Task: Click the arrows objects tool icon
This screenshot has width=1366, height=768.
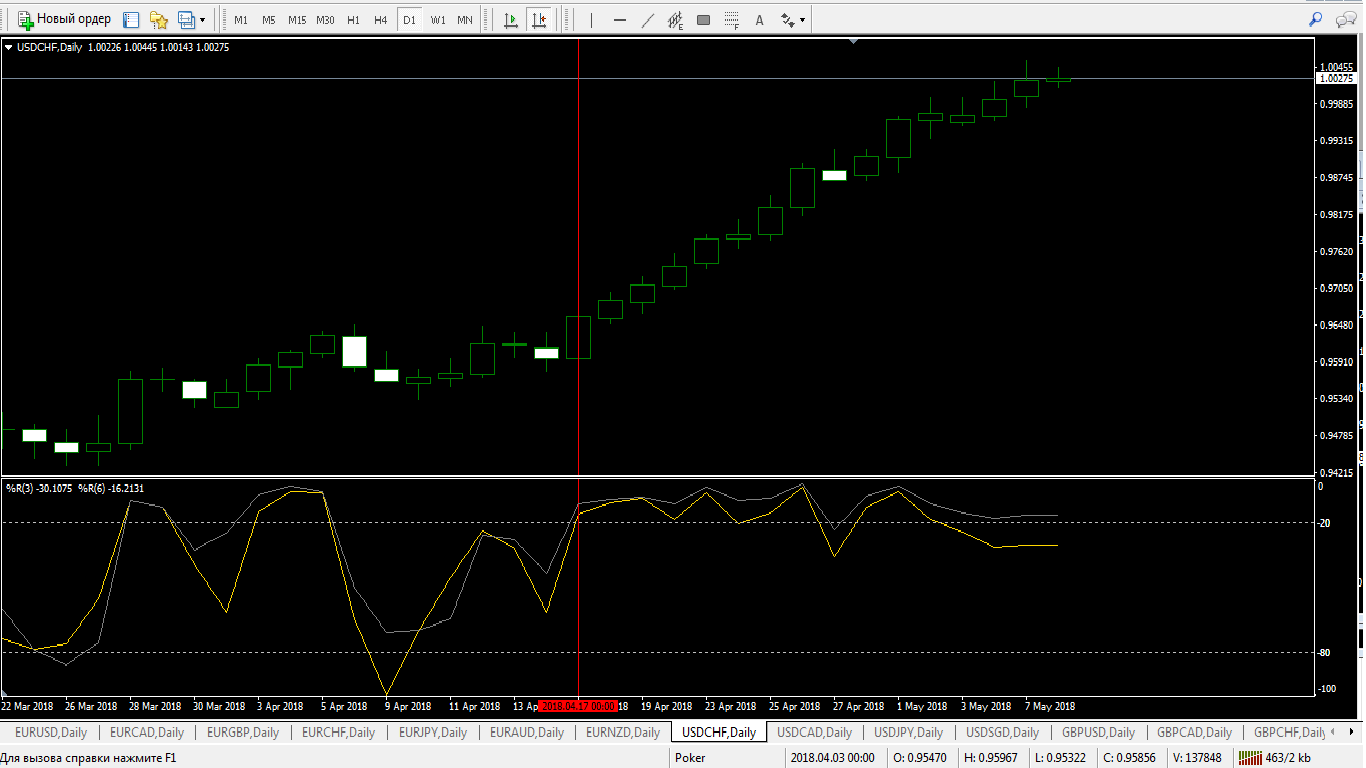Action: point(787,19)
